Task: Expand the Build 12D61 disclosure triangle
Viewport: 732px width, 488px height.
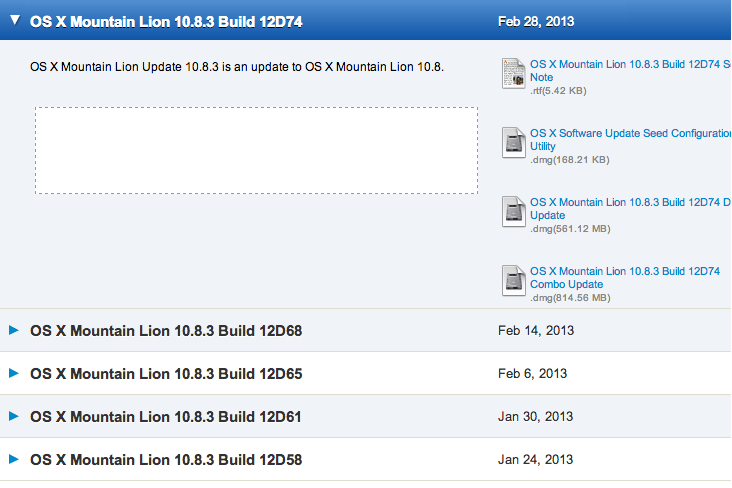Action: (x=14, y=416)
